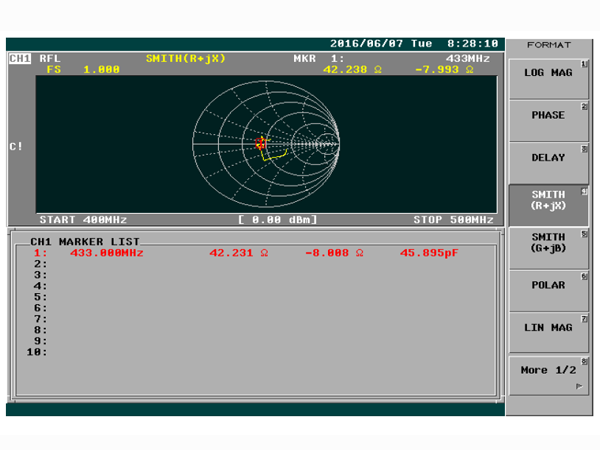Click the 45.895pF capacitance value

pyautogui.click(x=429, y=253)
